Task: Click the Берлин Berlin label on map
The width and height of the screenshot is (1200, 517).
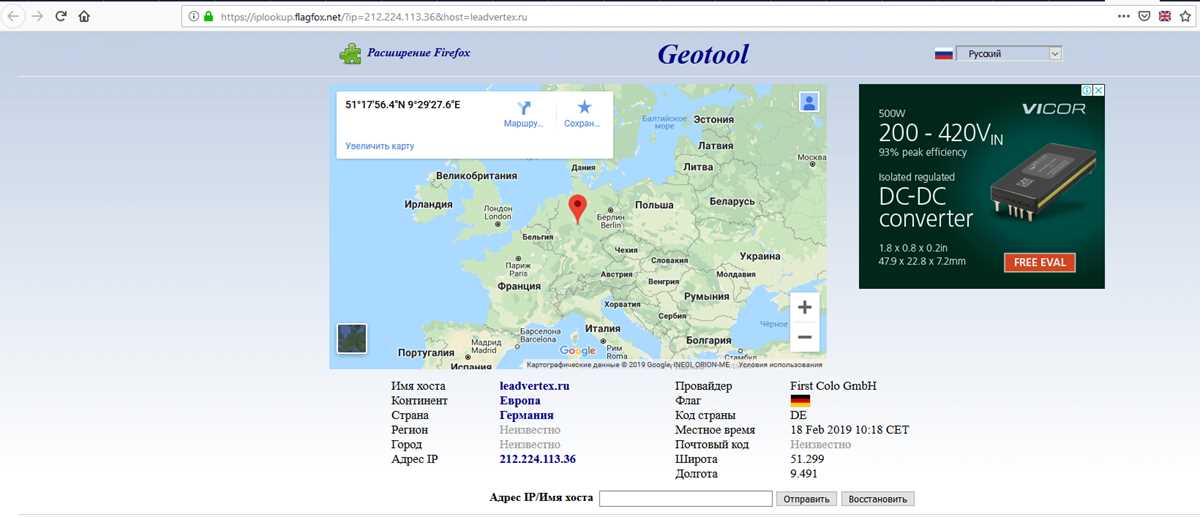Action: pos(611,221)
